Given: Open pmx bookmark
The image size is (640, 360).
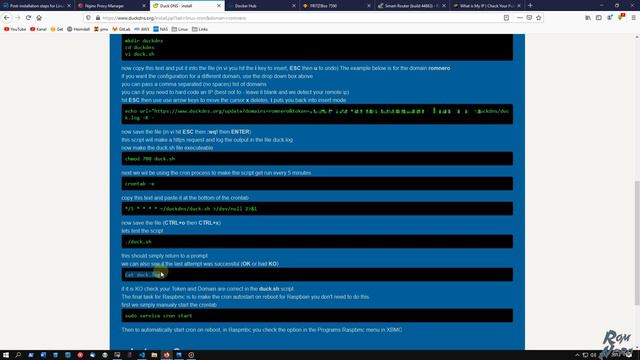Looking at the screenshot, I should (x=101, y=29).
